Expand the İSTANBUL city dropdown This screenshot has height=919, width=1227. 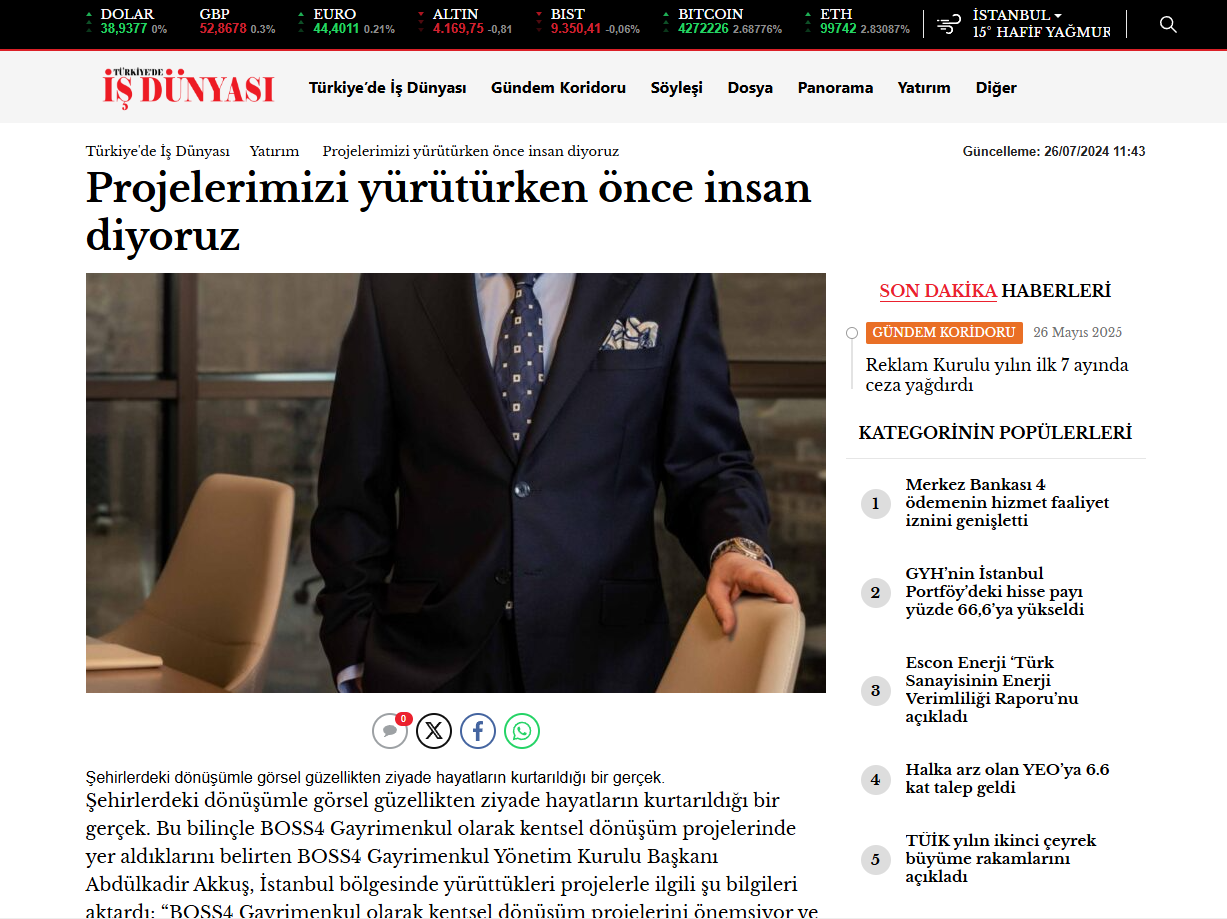point(1017,15)
